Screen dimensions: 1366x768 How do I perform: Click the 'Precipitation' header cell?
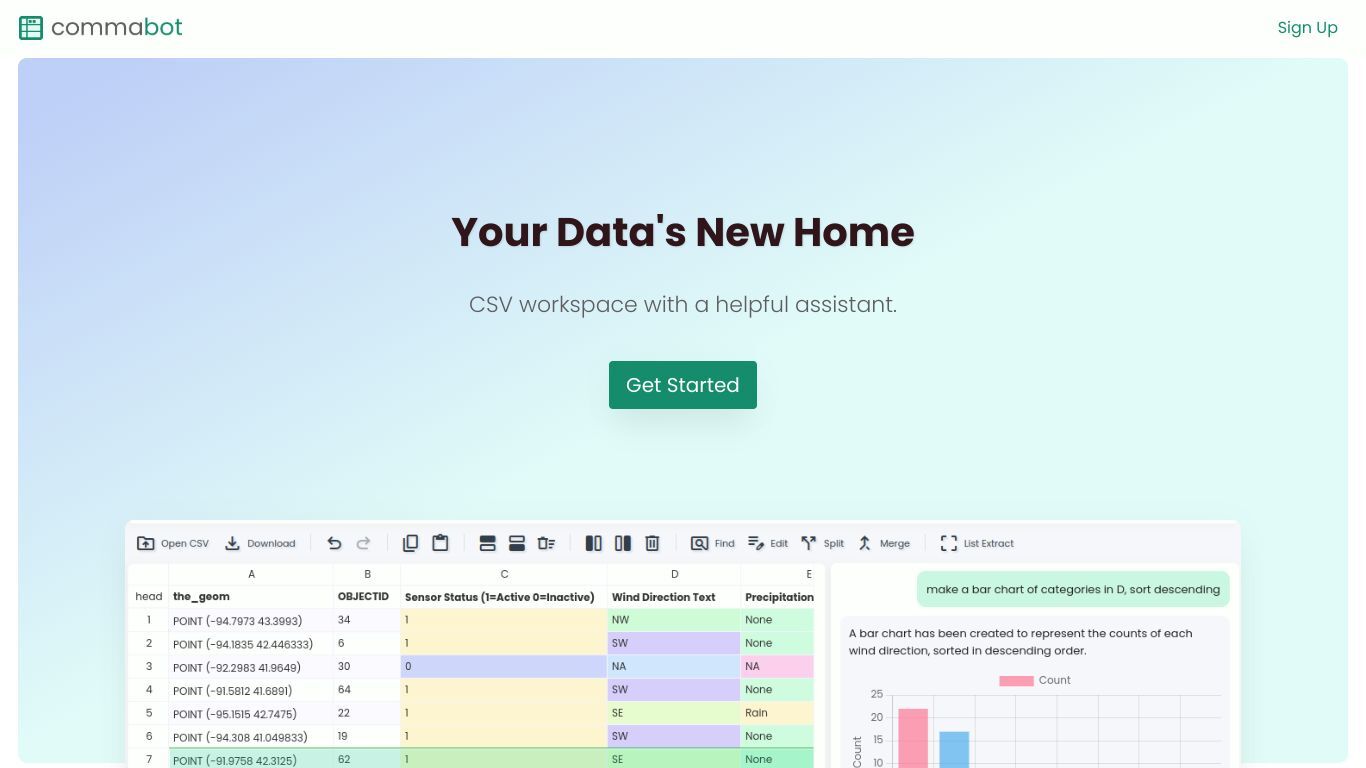pos(778,597)
